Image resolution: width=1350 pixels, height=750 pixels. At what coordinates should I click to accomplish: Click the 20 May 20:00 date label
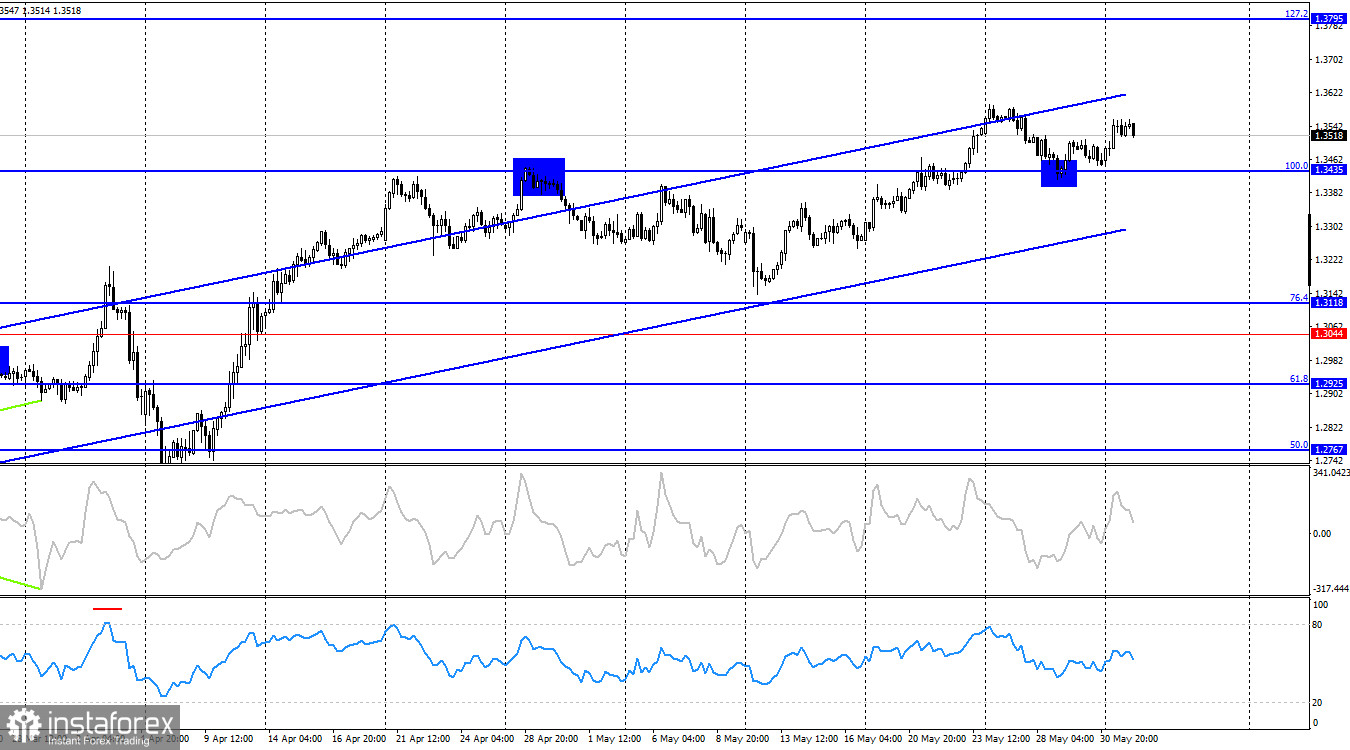(938, 740)
